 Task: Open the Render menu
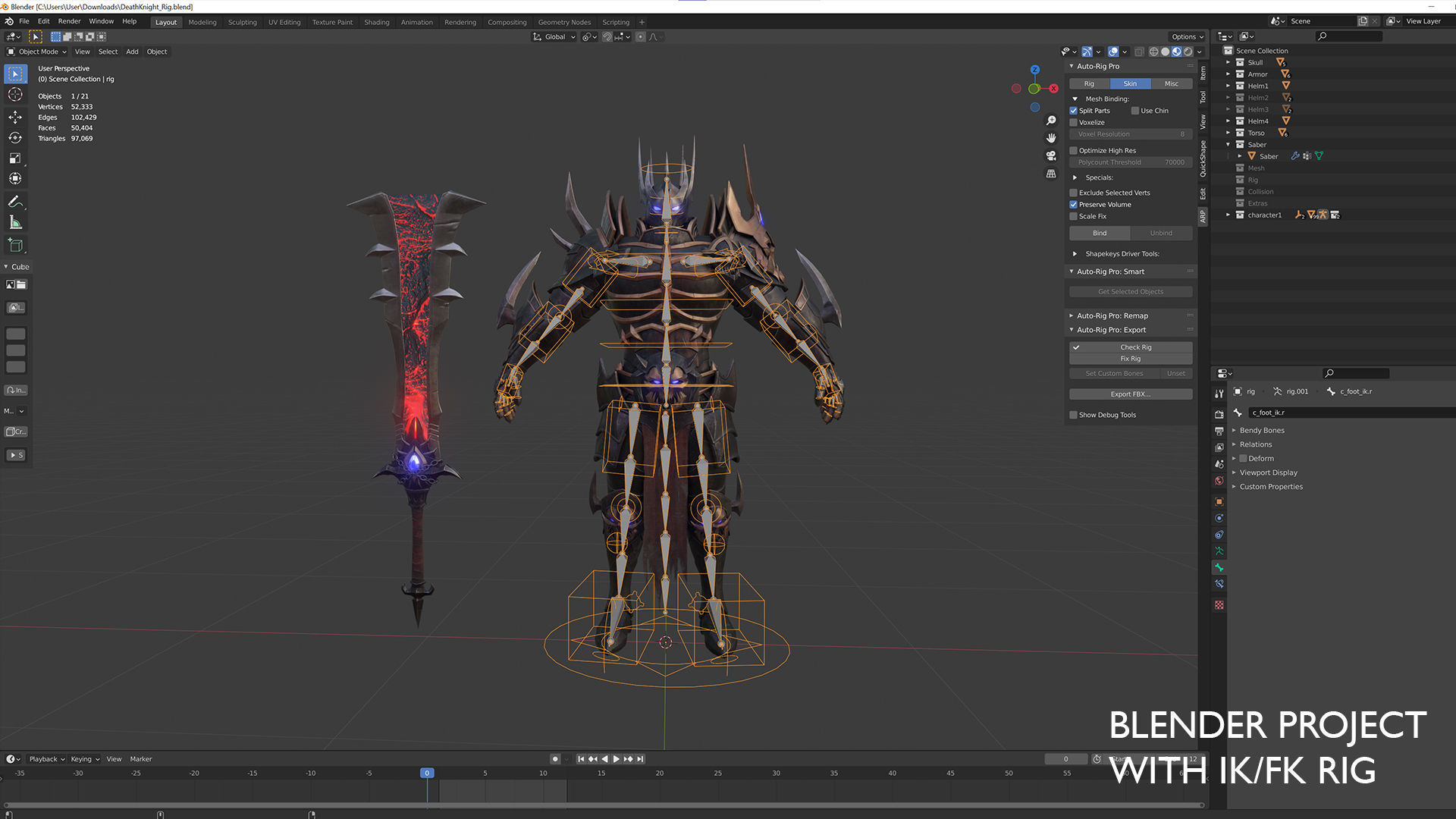point(69,21)
